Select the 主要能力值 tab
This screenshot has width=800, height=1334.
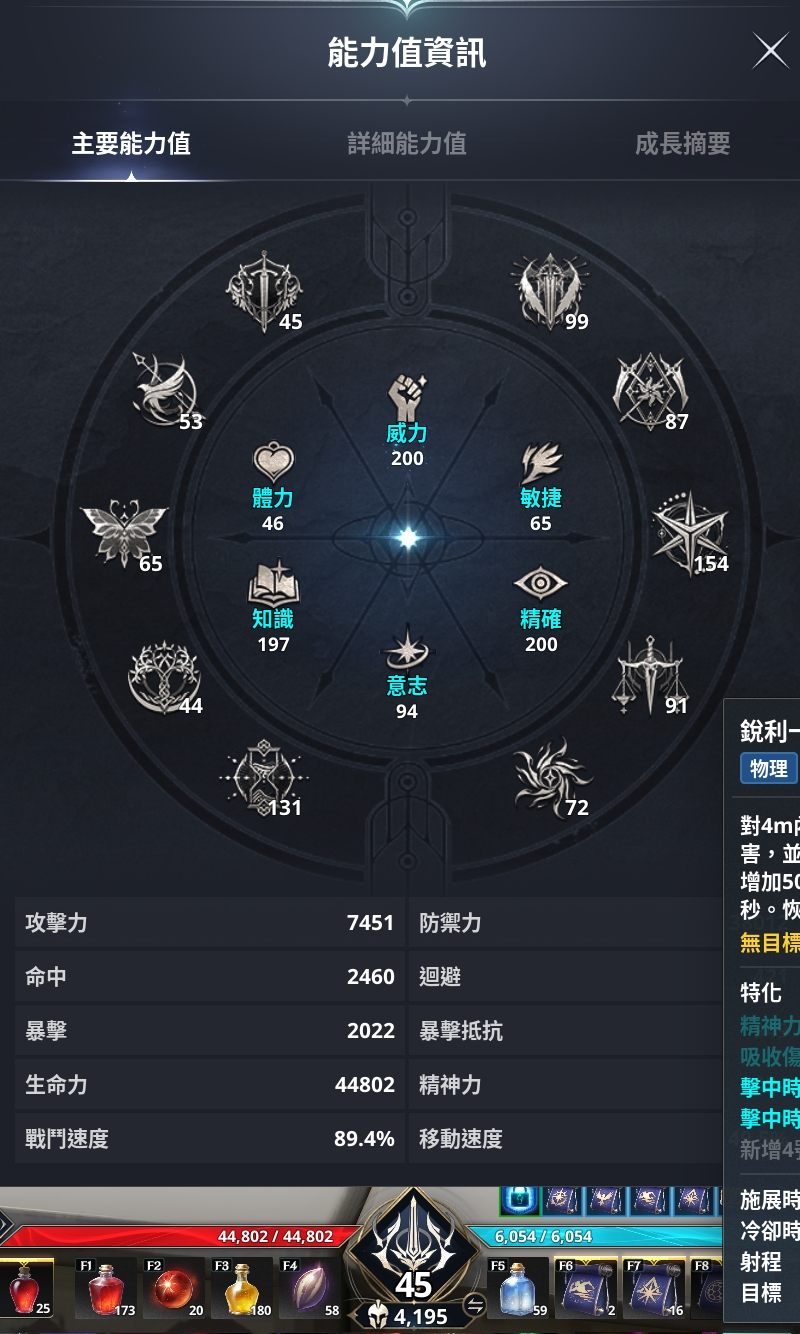click(131, 144)
